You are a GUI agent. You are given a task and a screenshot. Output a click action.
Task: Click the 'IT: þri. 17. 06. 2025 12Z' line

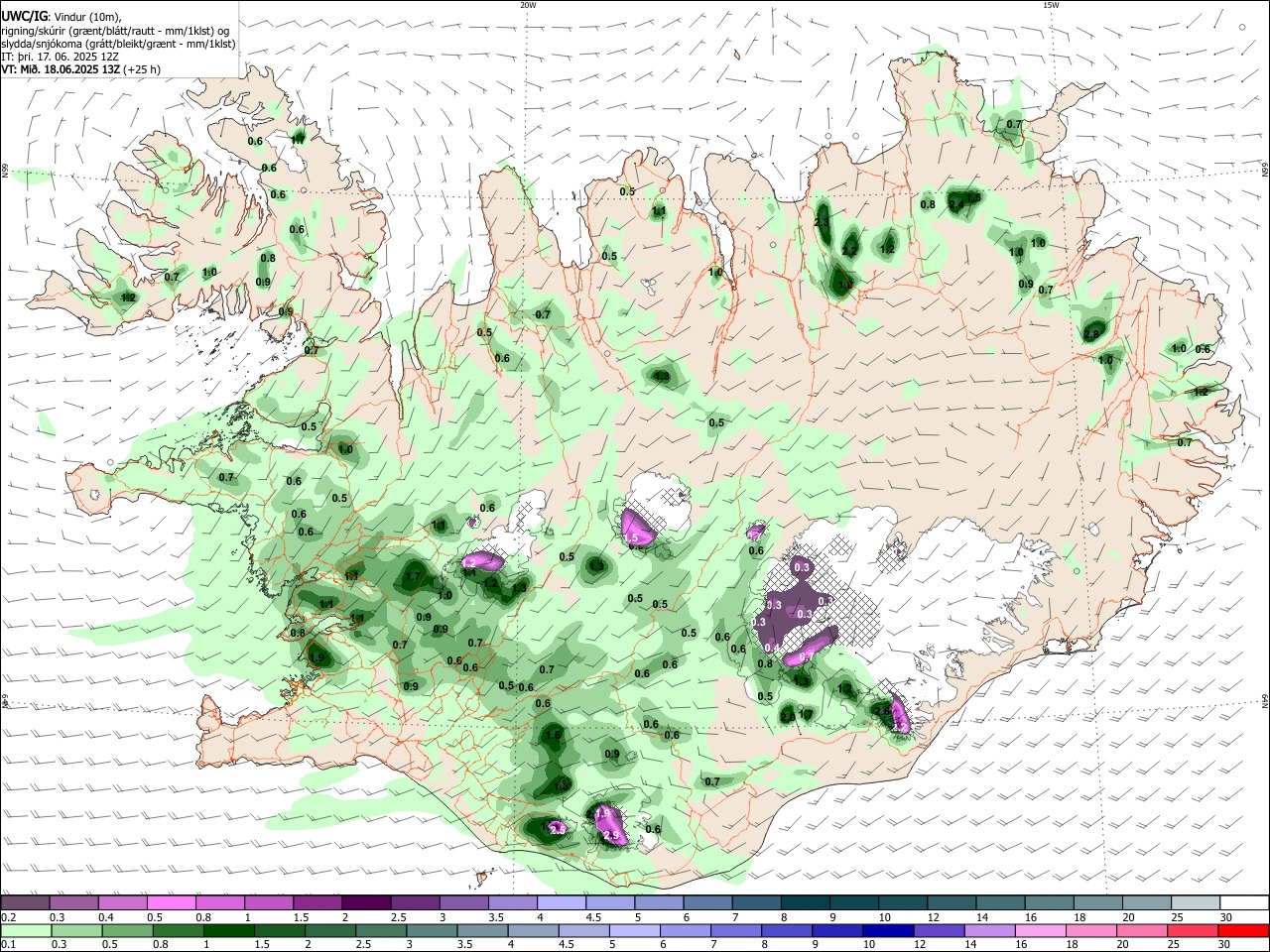(x=60, y=57)
